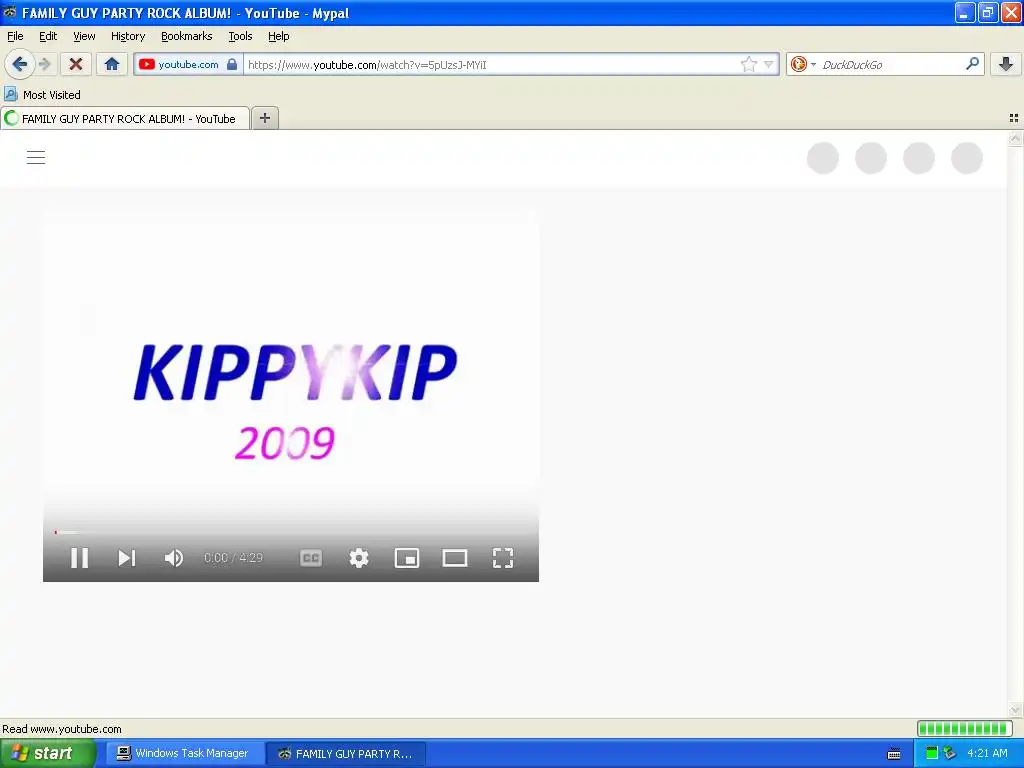Focus the URL address field
Screen dimensions: 1024x768
491,65
